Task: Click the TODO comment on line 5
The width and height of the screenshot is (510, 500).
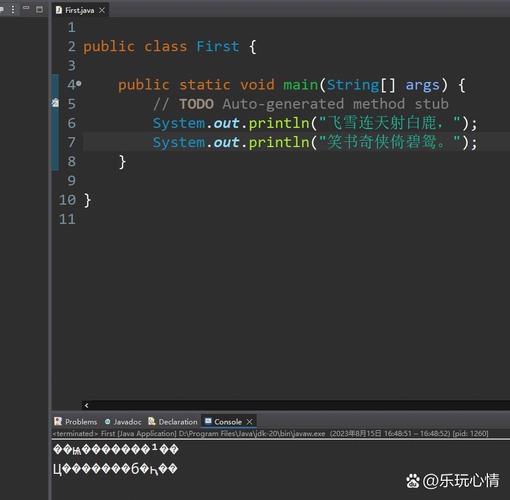Action: click(x=301, y=104)
